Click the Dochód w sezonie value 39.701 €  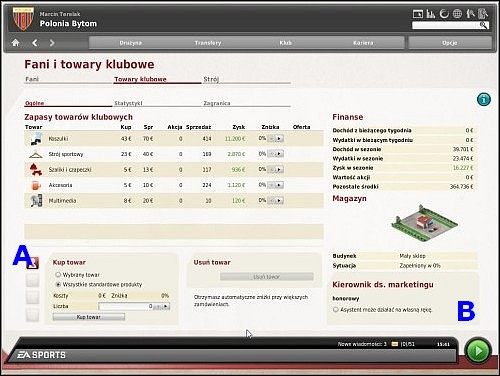pyautogui.click(x=463, y=149)
